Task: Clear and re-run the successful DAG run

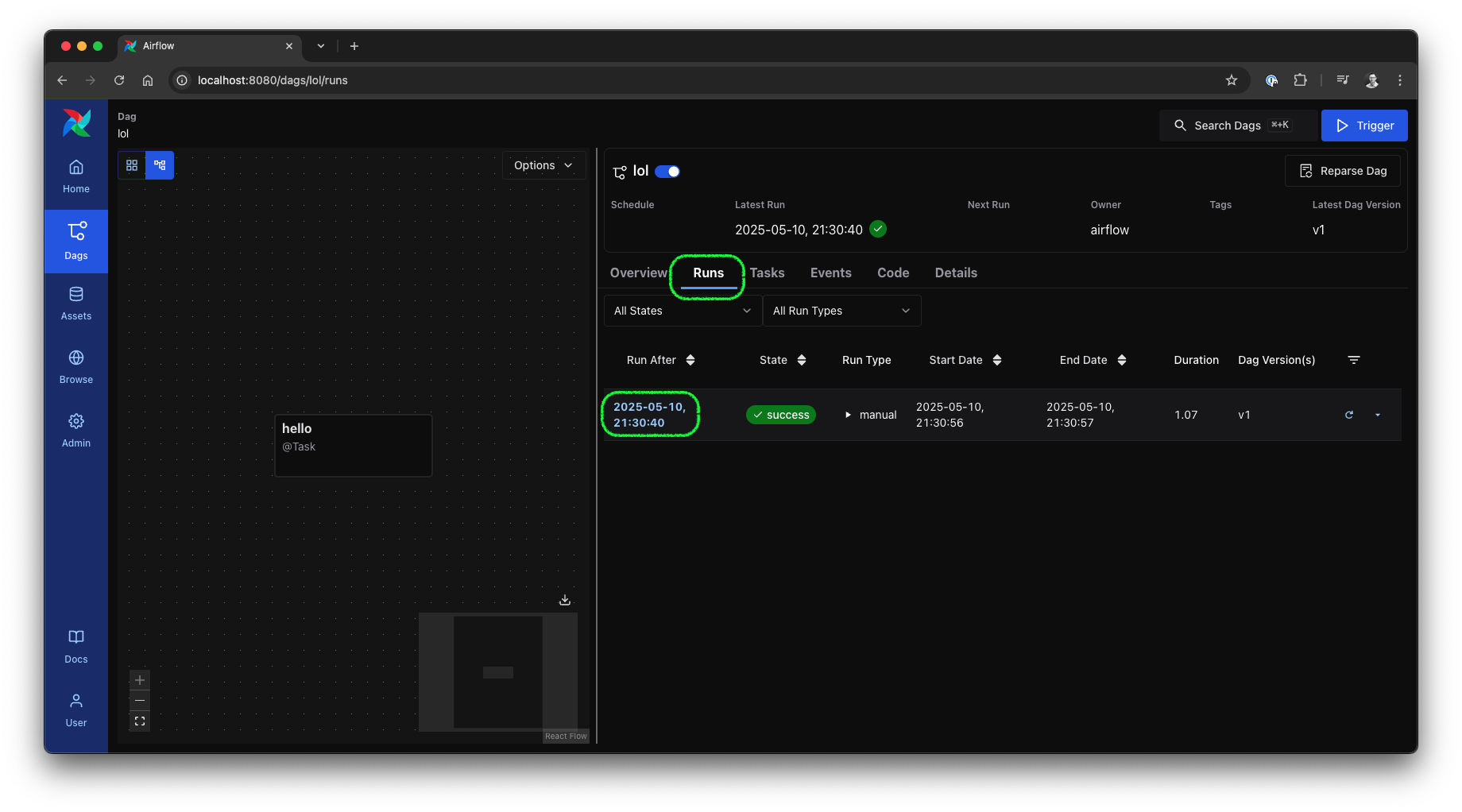Action: click(x=1350, y=414)
